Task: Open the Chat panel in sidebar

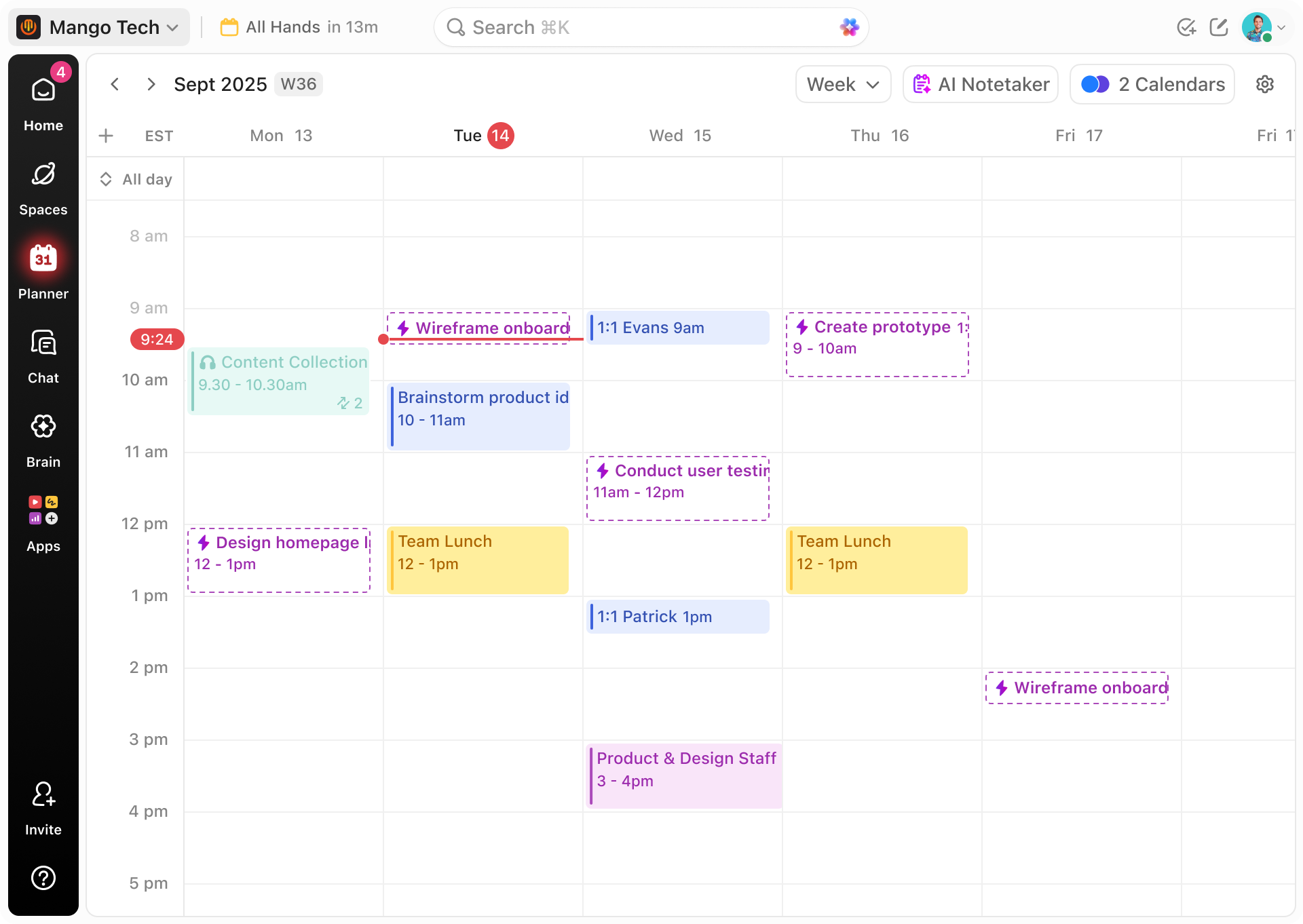Action: tap(43, 353)
